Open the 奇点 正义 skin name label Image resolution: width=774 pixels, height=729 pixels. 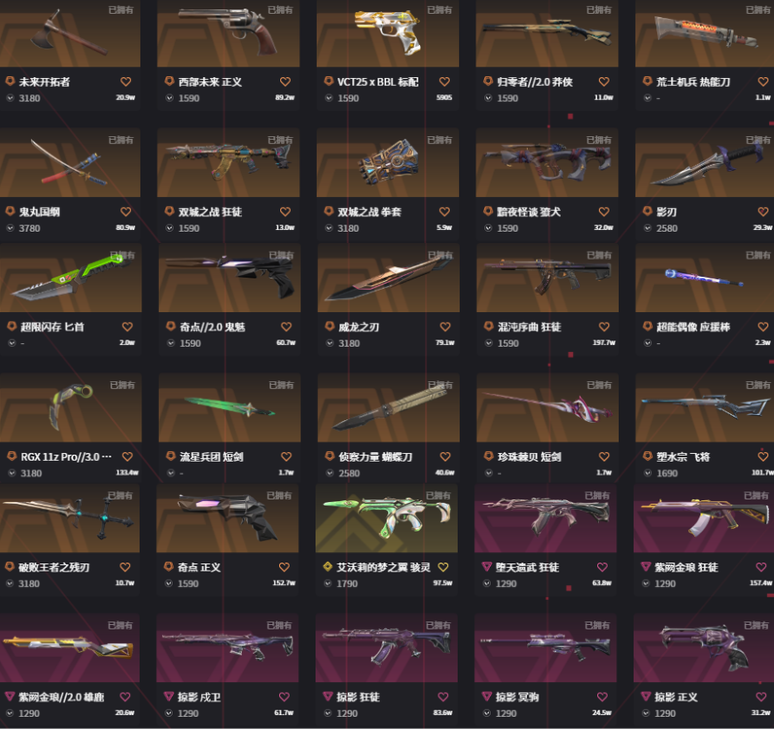point(199,567)
